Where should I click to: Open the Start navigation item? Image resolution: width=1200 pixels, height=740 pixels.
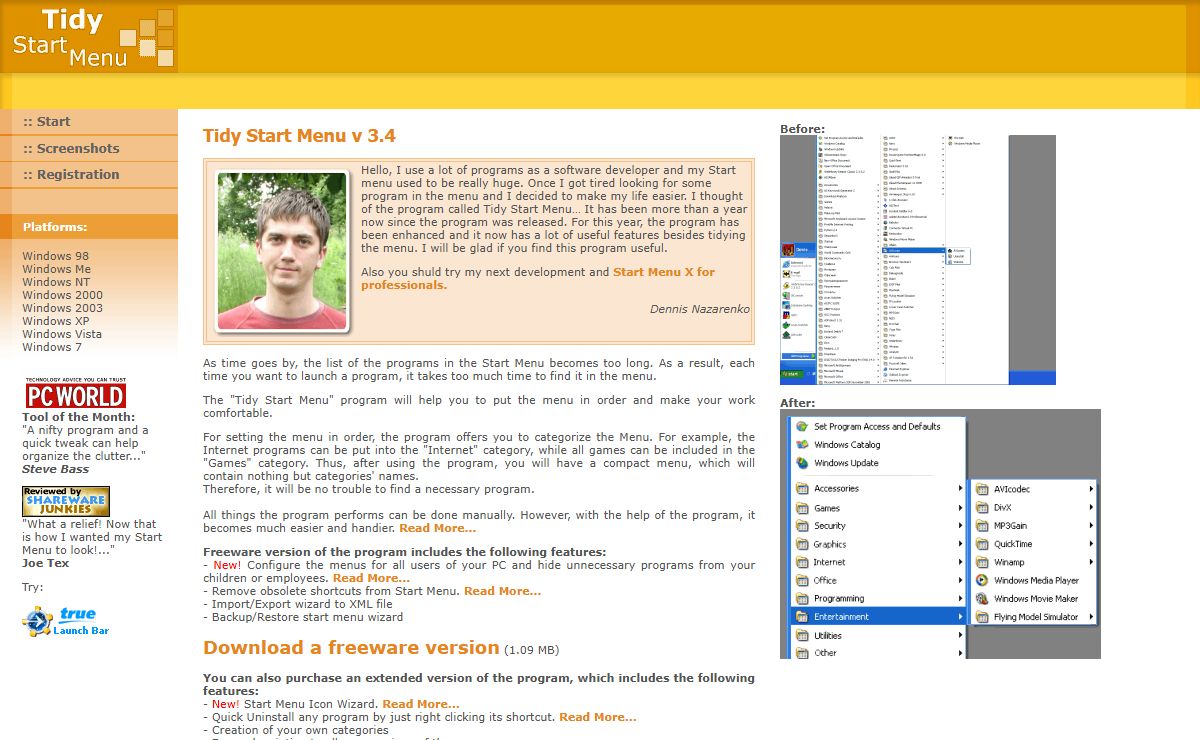coord(89,122)
